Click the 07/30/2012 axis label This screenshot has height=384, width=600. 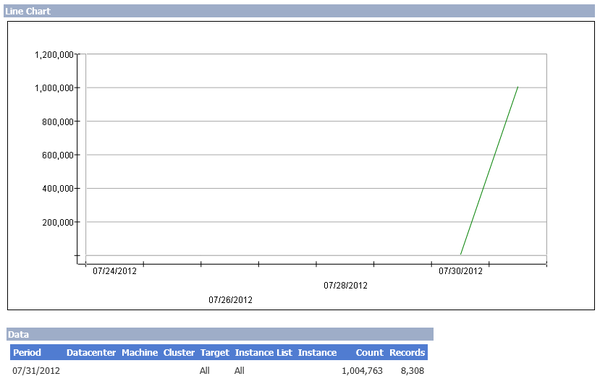point(460,271)
